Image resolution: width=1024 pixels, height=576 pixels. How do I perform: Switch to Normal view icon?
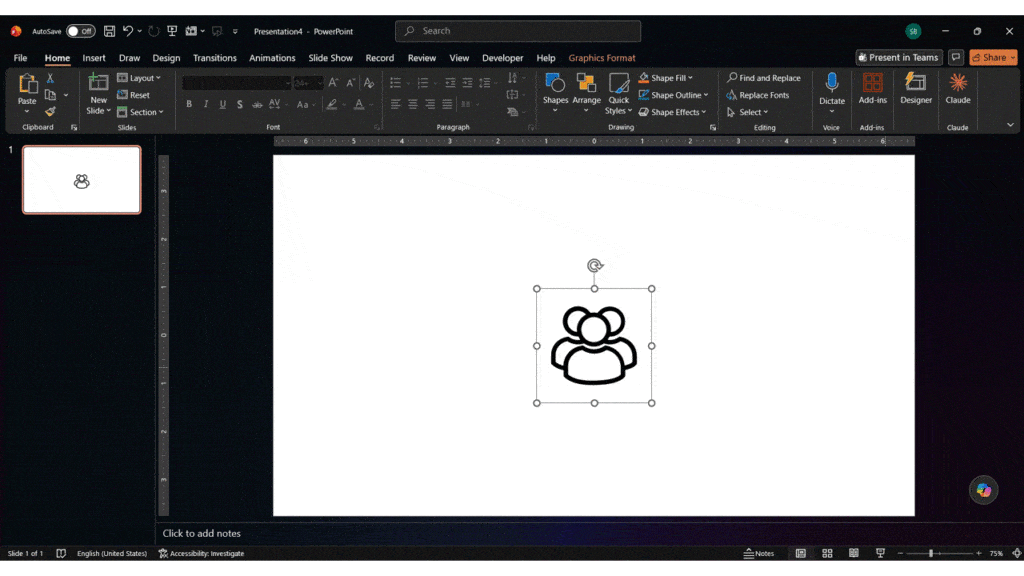pos(801,553)
